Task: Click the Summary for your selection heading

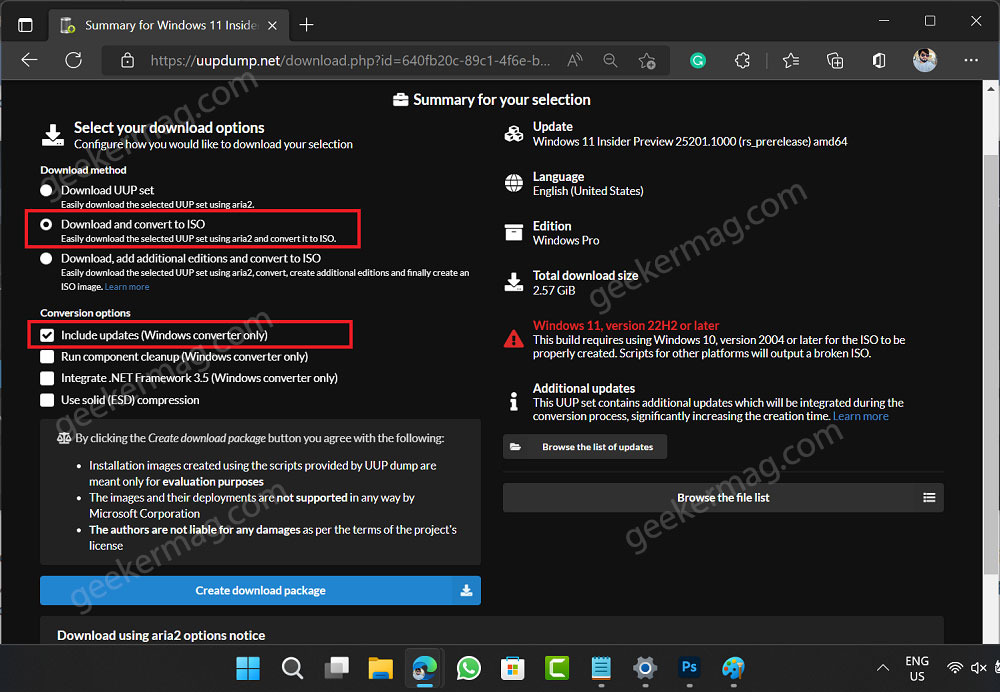Action: click(501, 99)
